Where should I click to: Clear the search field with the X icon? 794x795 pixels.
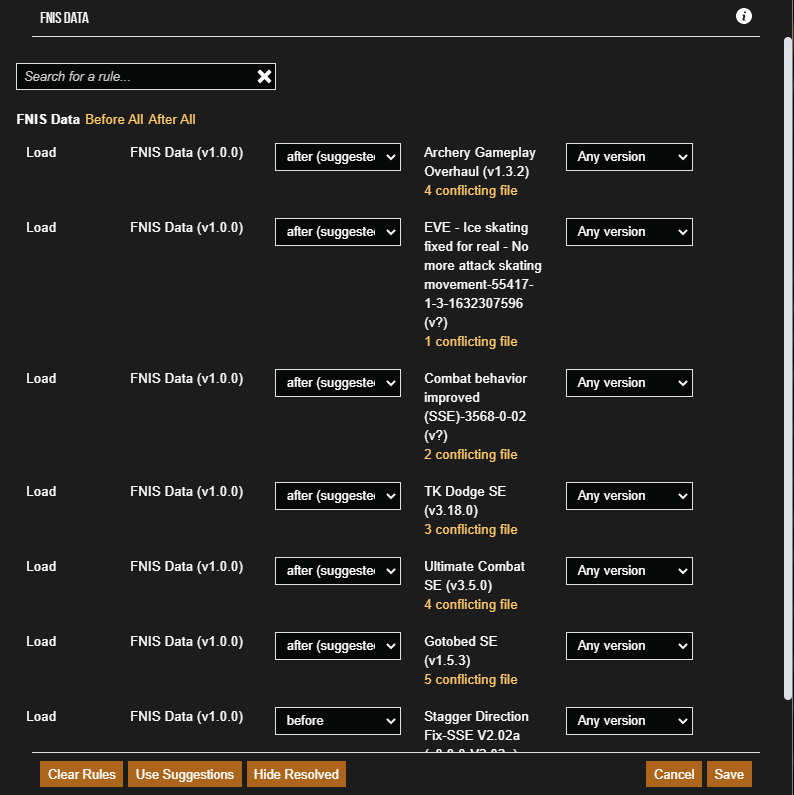pos(264,77)
